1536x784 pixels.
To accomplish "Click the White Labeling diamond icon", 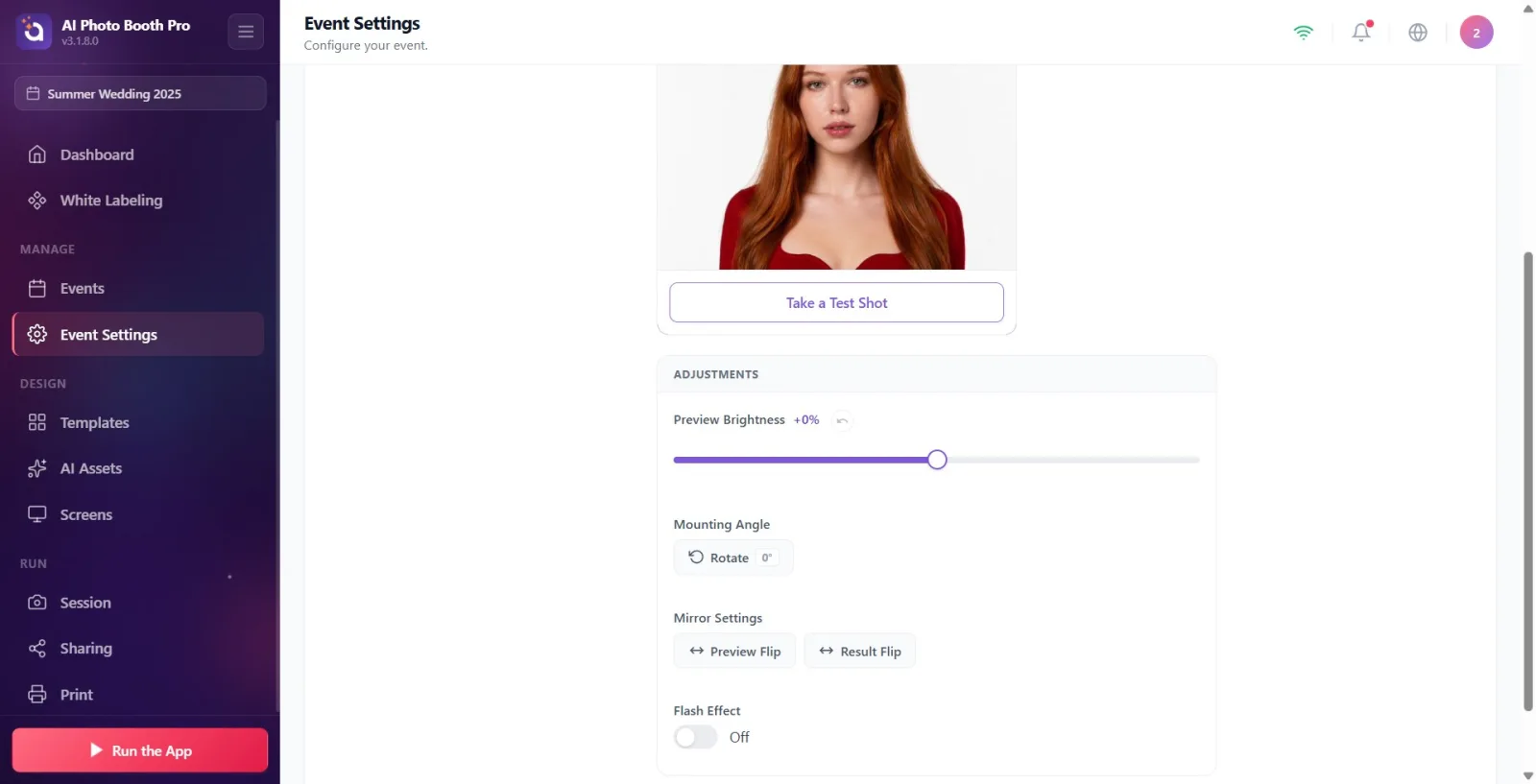I will (37, 201).
